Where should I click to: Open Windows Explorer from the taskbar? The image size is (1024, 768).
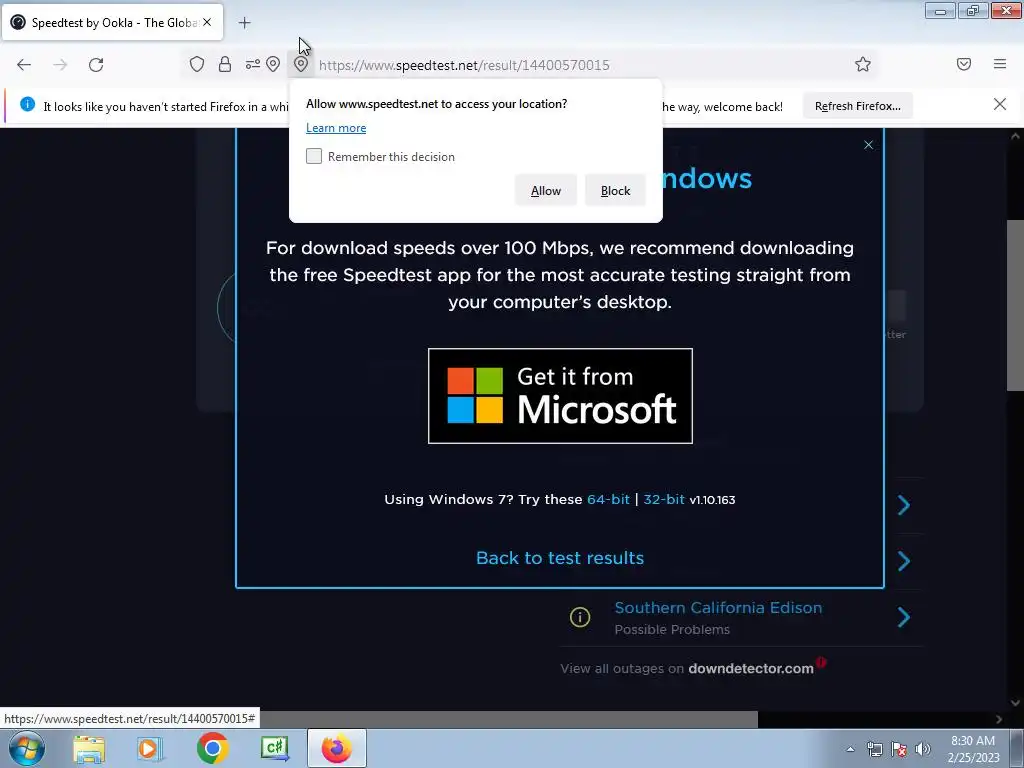click(89, 748)
